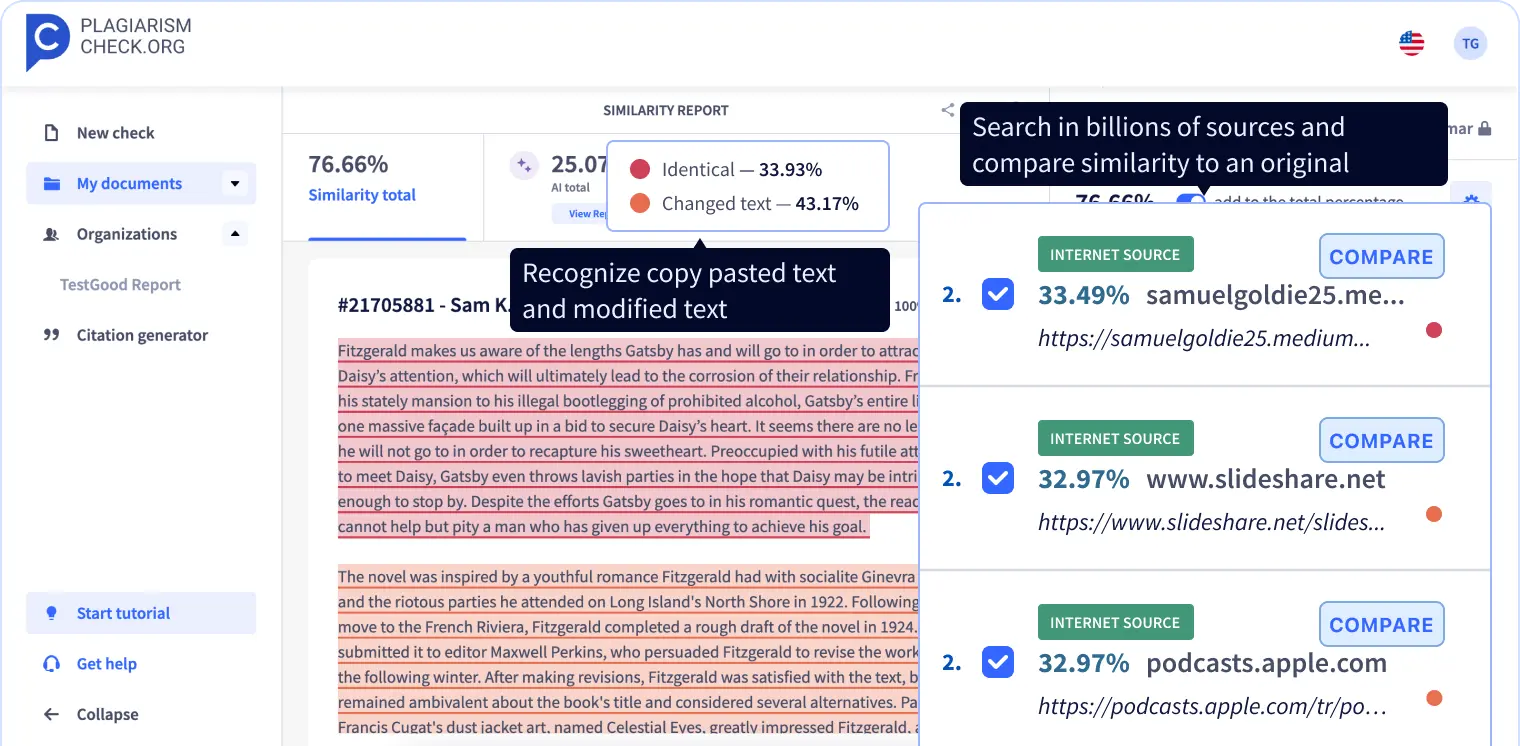Viewport: 1520px width, 746px height.
Task: Click the orange changed-text dot beside slideshare.net
Action: pyautogui.click(x=1434, y=513)
